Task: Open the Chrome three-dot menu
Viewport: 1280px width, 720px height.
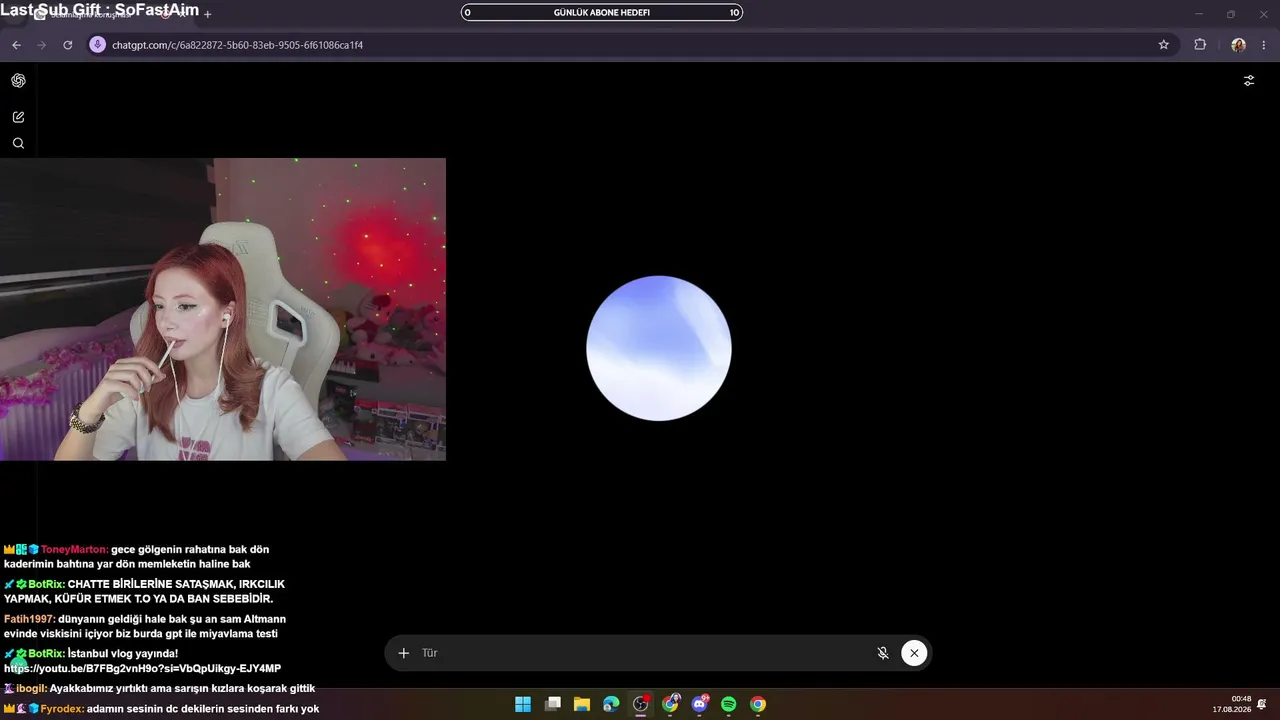Action: coord(1265,45)
